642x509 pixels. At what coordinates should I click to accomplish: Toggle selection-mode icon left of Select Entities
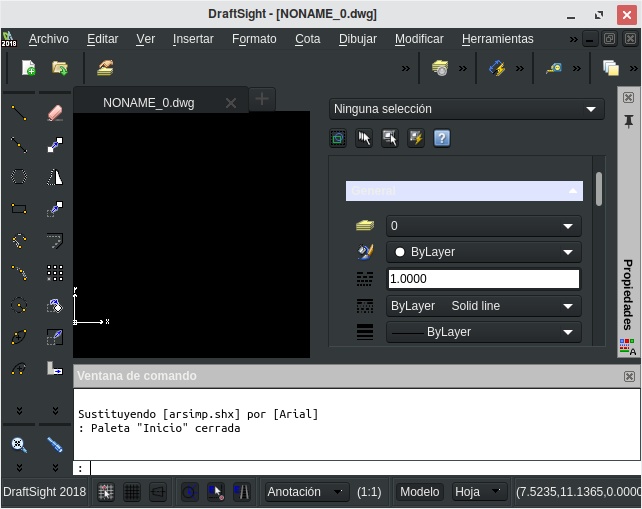click(x=338, y=138)
